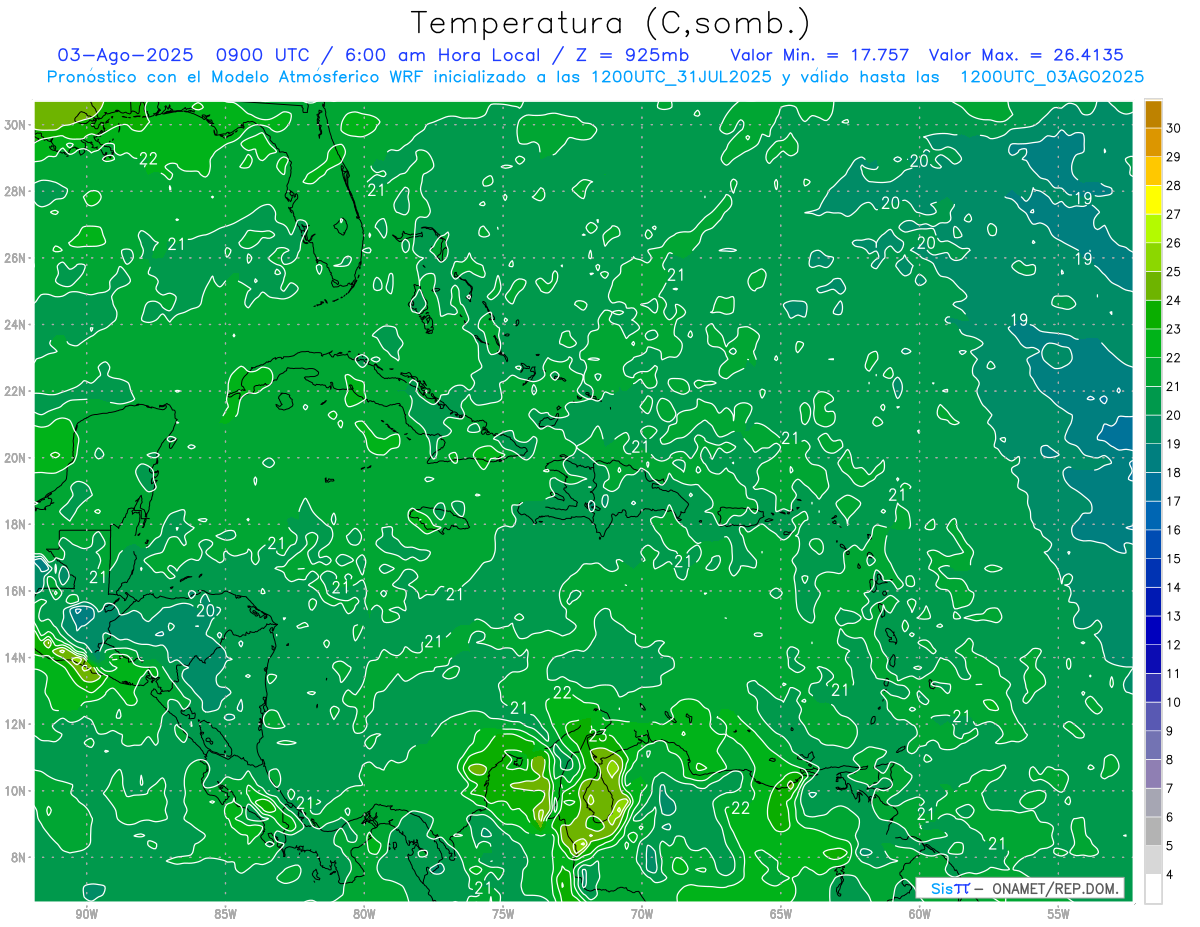The height and width of the screenshot is (927, 1200).
Task: Click the 18N latitude axis label
Action: click(17, 524)
